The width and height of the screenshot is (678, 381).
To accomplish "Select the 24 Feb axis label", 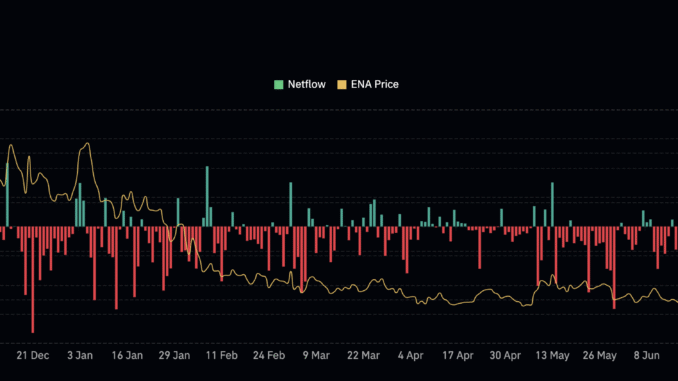I will (269, 355).
